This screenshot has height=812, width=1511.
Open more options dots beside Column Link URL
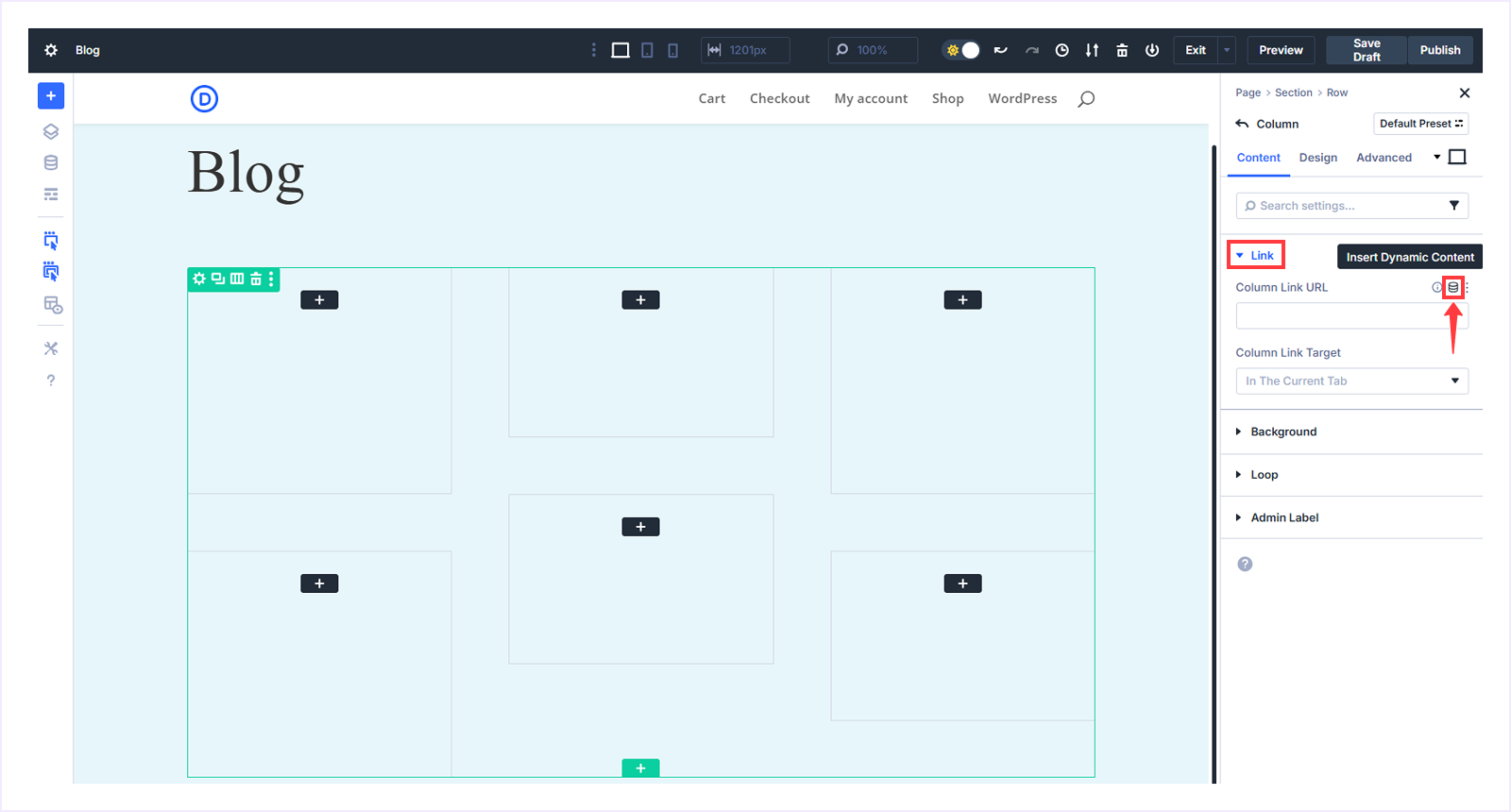click(1467, 287)
